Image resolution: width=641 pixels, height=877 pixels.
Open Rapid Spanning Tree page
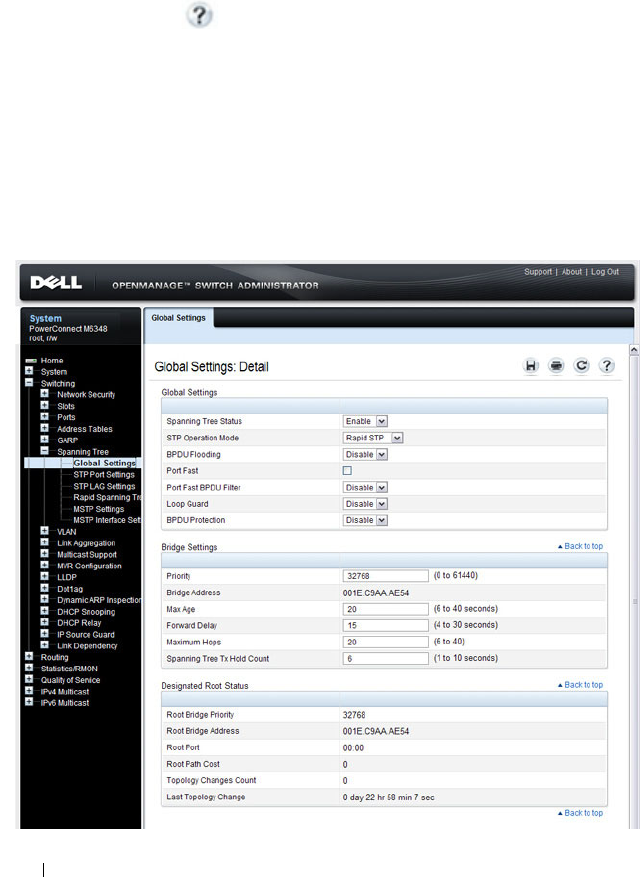point(107,497)
